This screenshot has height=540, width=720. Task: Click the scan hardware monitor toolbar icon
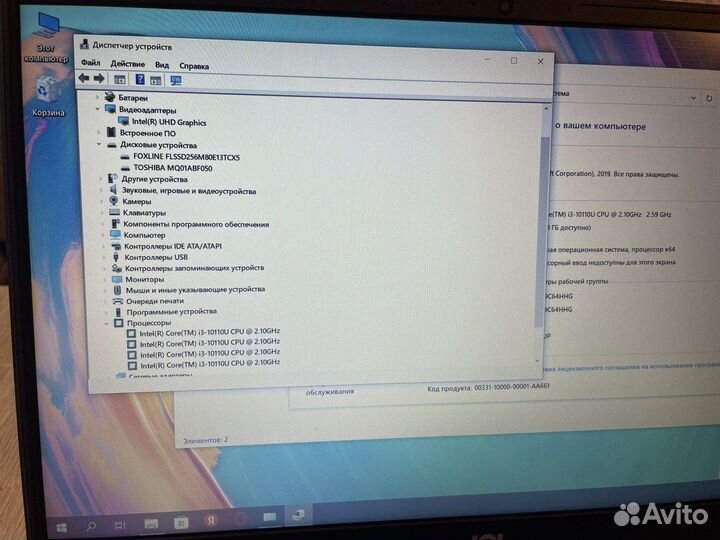pos(176,80)
